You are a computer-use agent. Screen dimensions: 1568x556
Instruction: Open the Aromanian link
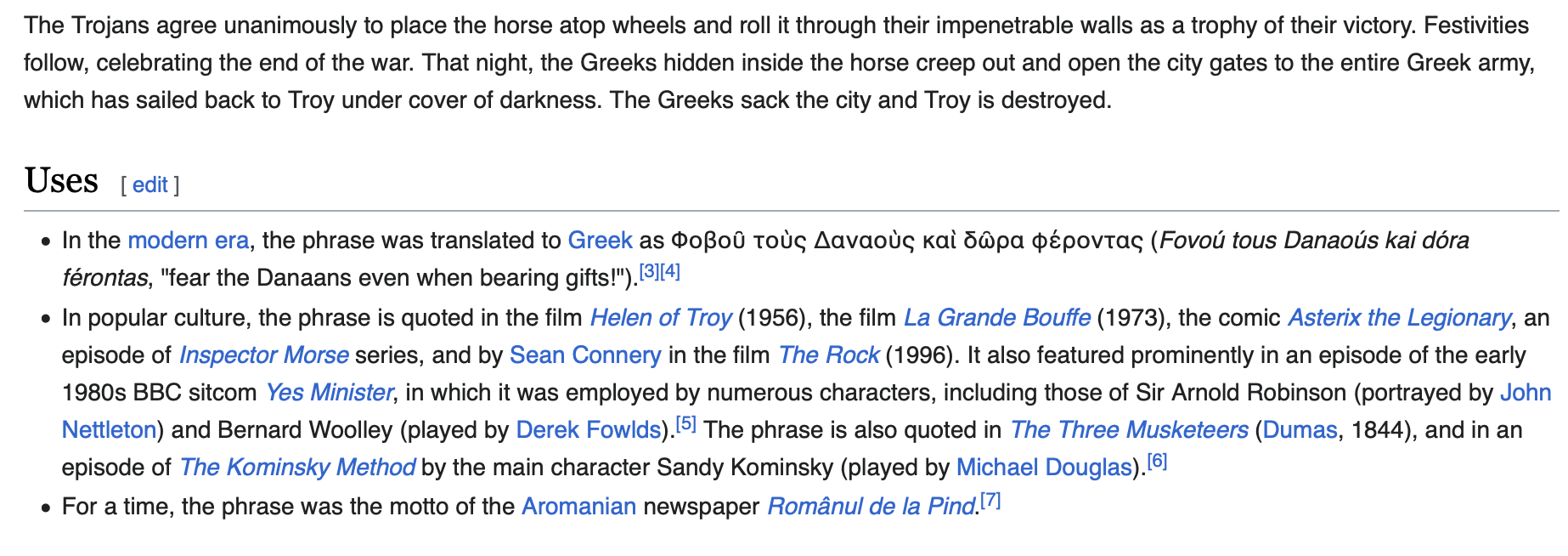click(x=578, y=507)
